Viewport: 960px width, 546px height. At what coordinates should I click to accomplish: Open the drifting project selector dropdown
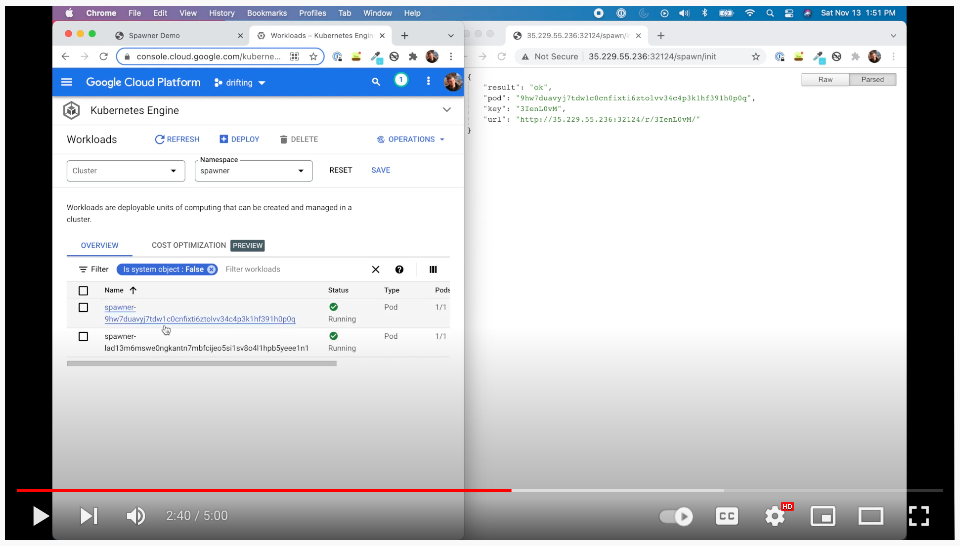pyautogui.click(x=239, y=83)
